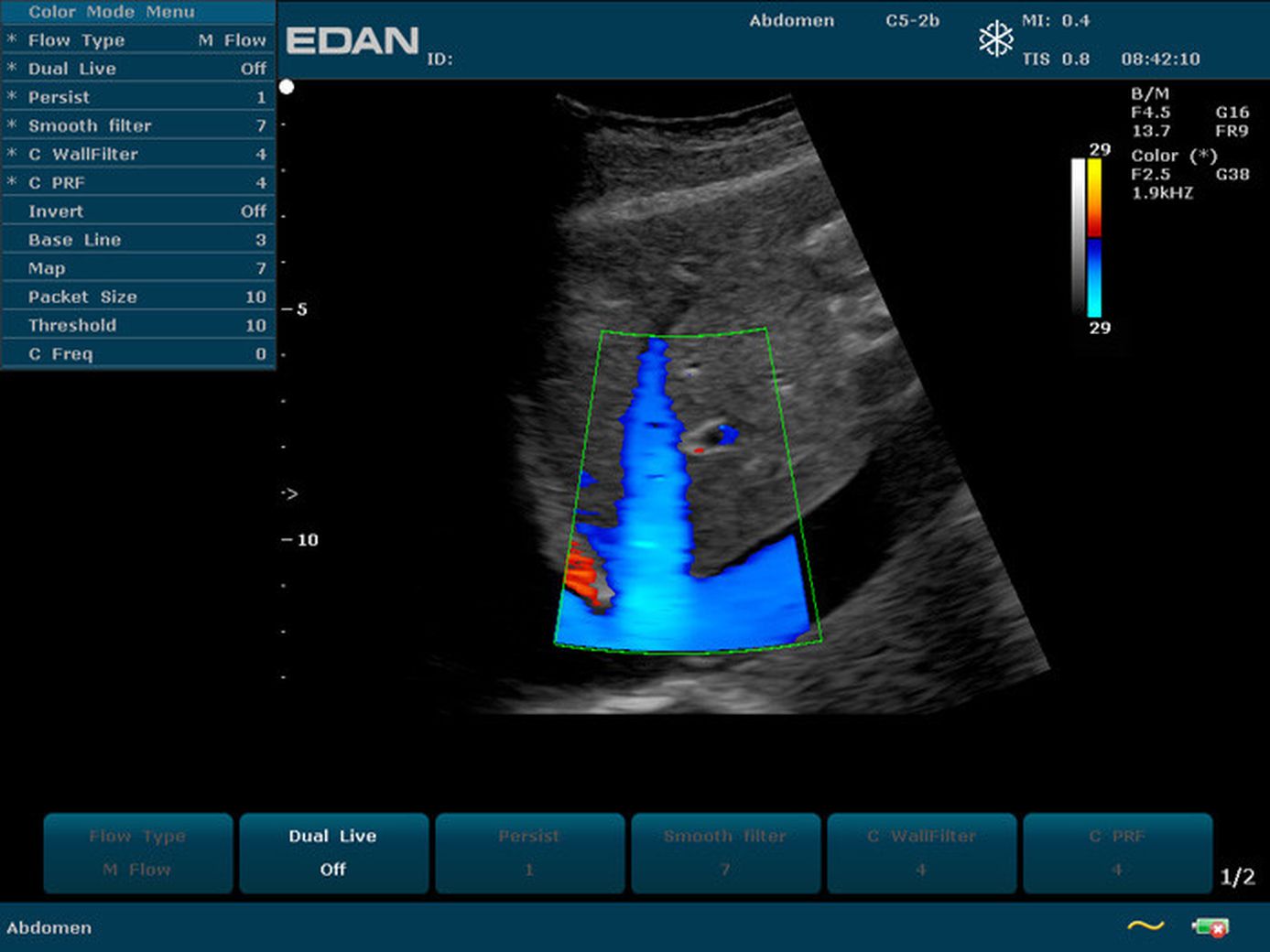Select the Threshold menu row
This screenshot has width=1270, height=952.
(x=137, y=325)
